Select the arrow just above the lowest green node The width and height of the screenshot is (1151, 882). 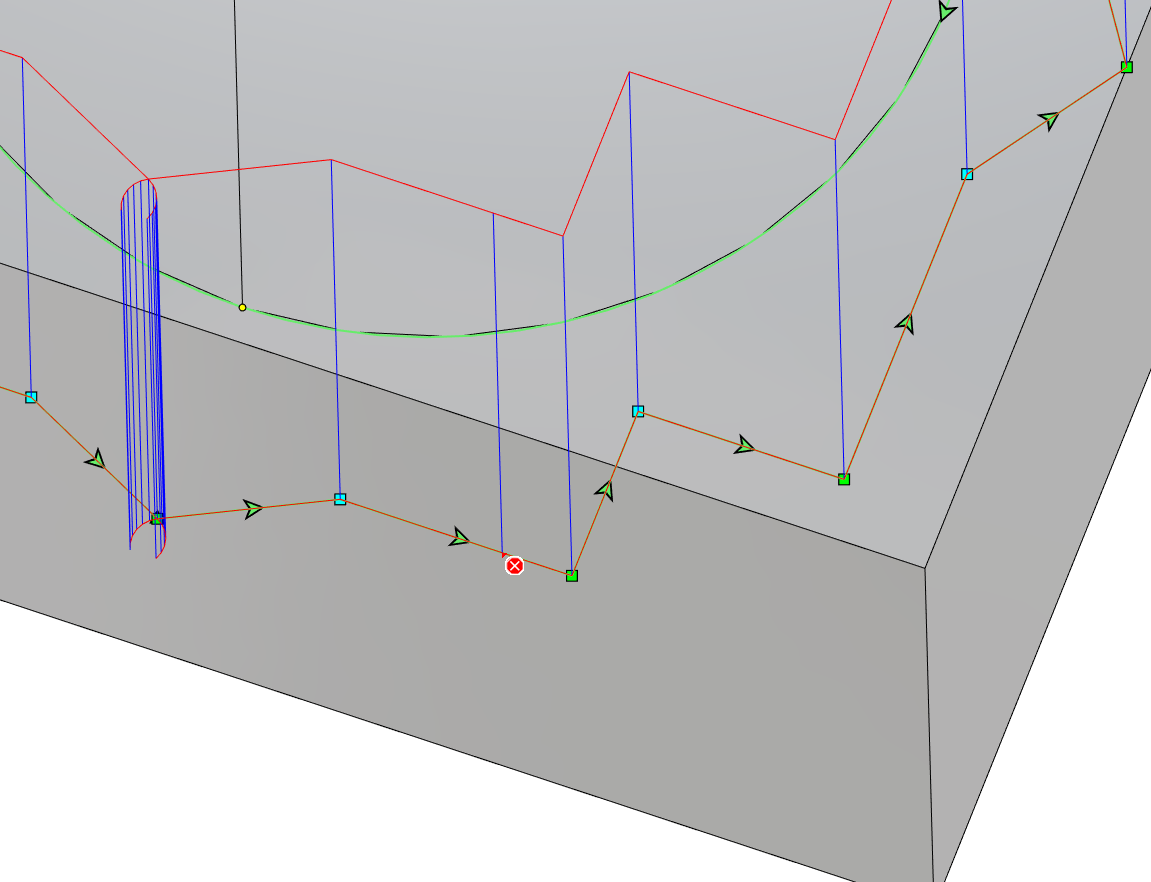point(605,490)
